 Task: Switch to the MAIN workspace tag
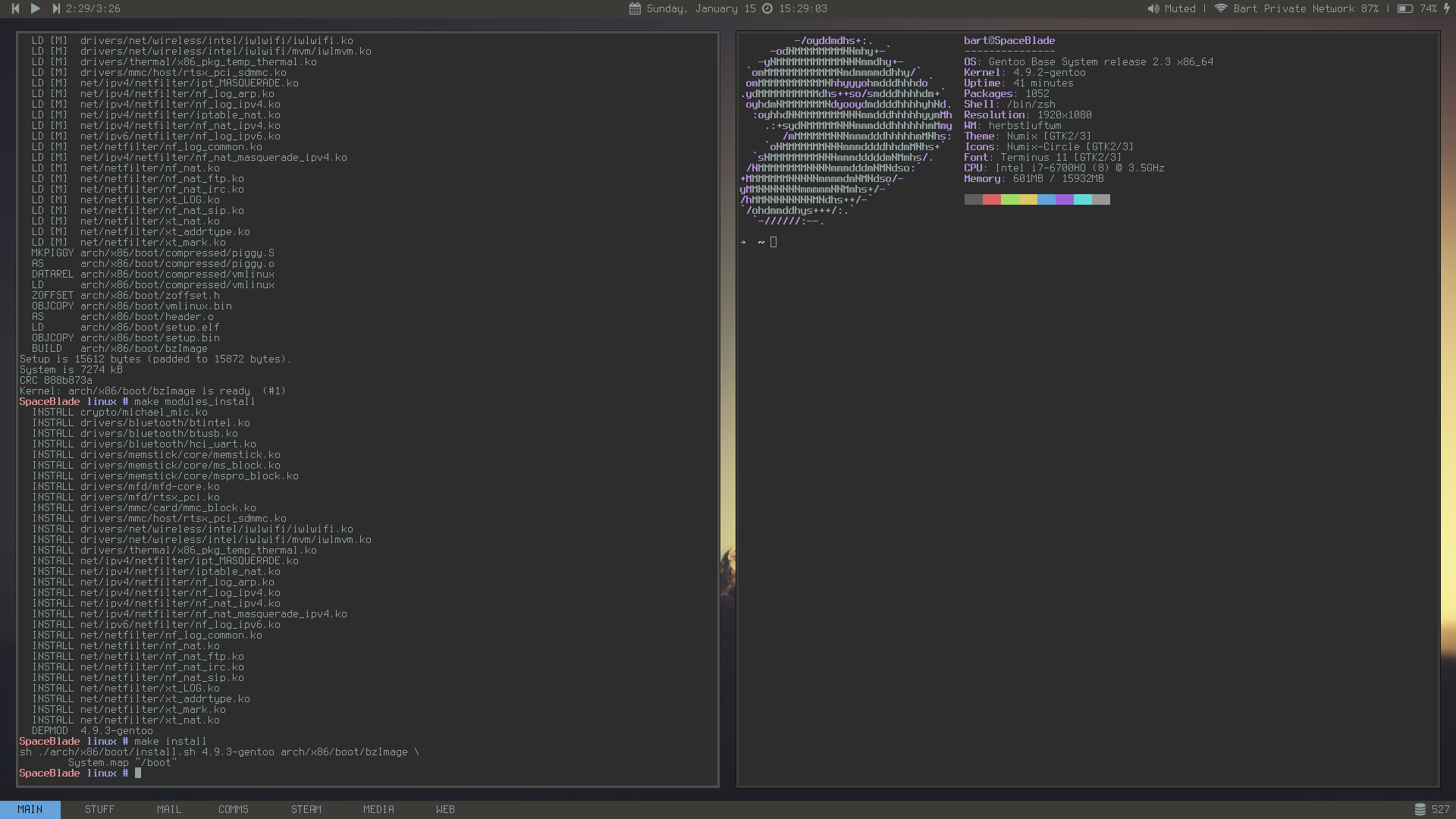coord(30,809)
